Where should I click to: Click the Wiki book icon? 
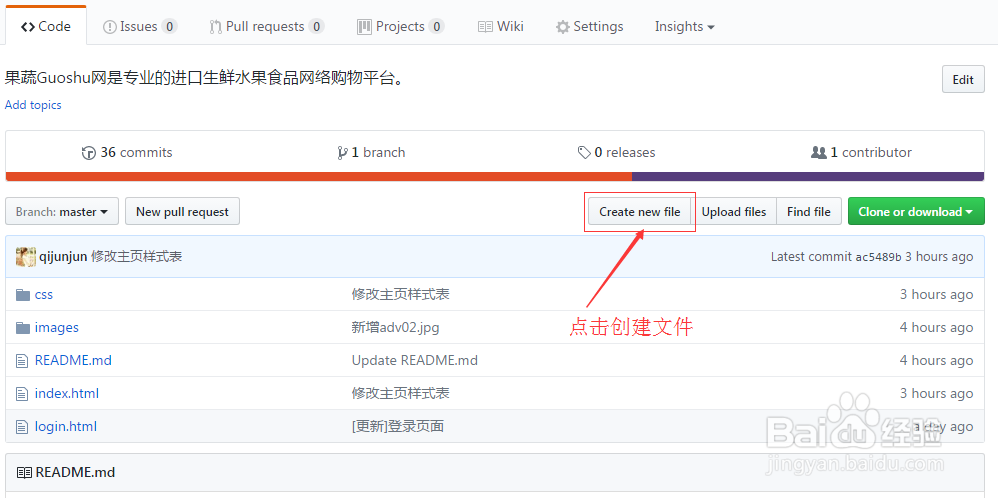(x=485, y=27)
